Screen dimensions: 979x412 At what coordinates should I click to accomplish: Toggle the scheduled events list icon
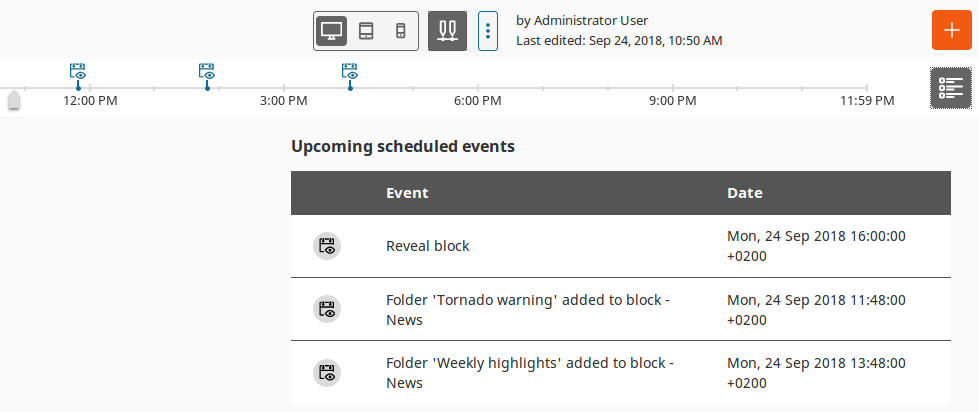click(x=950, y=88)
